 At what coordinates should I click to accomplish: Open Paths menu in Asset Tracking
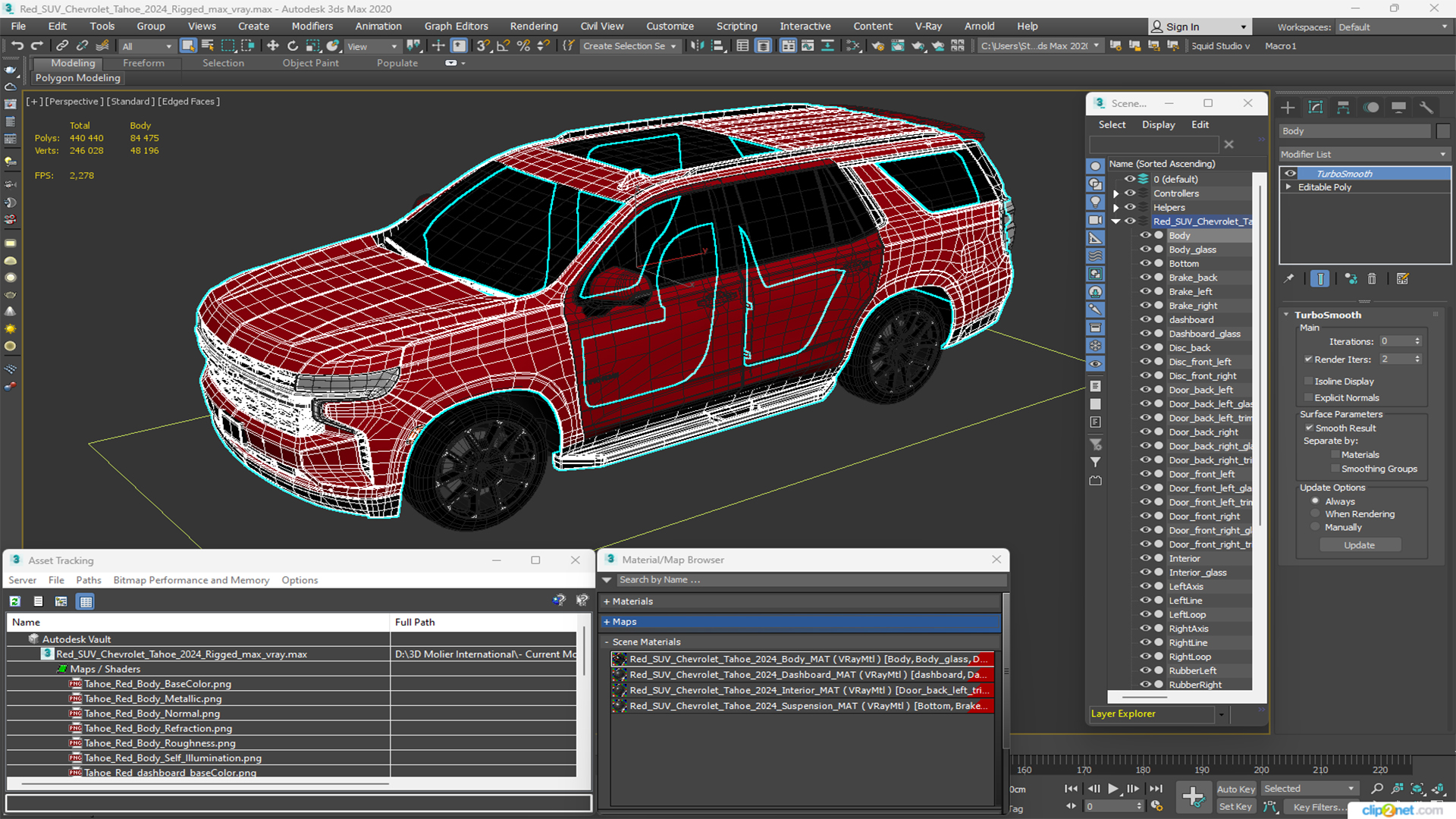[x=89, y=580]
